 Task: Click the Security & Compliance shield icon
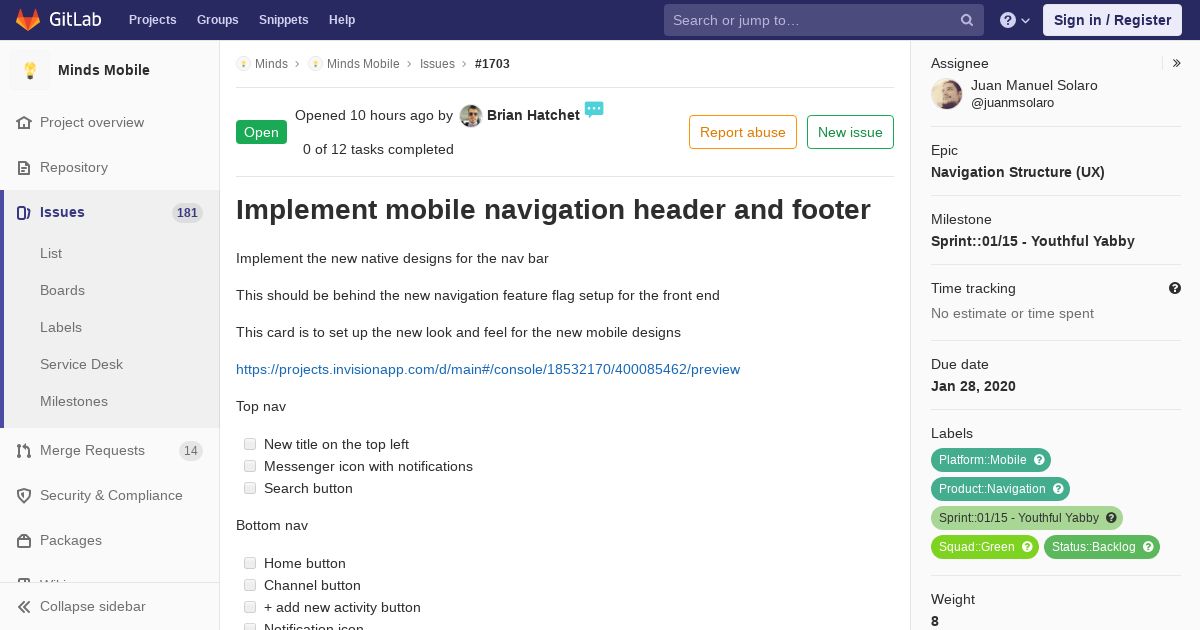(x=24, y=496)
